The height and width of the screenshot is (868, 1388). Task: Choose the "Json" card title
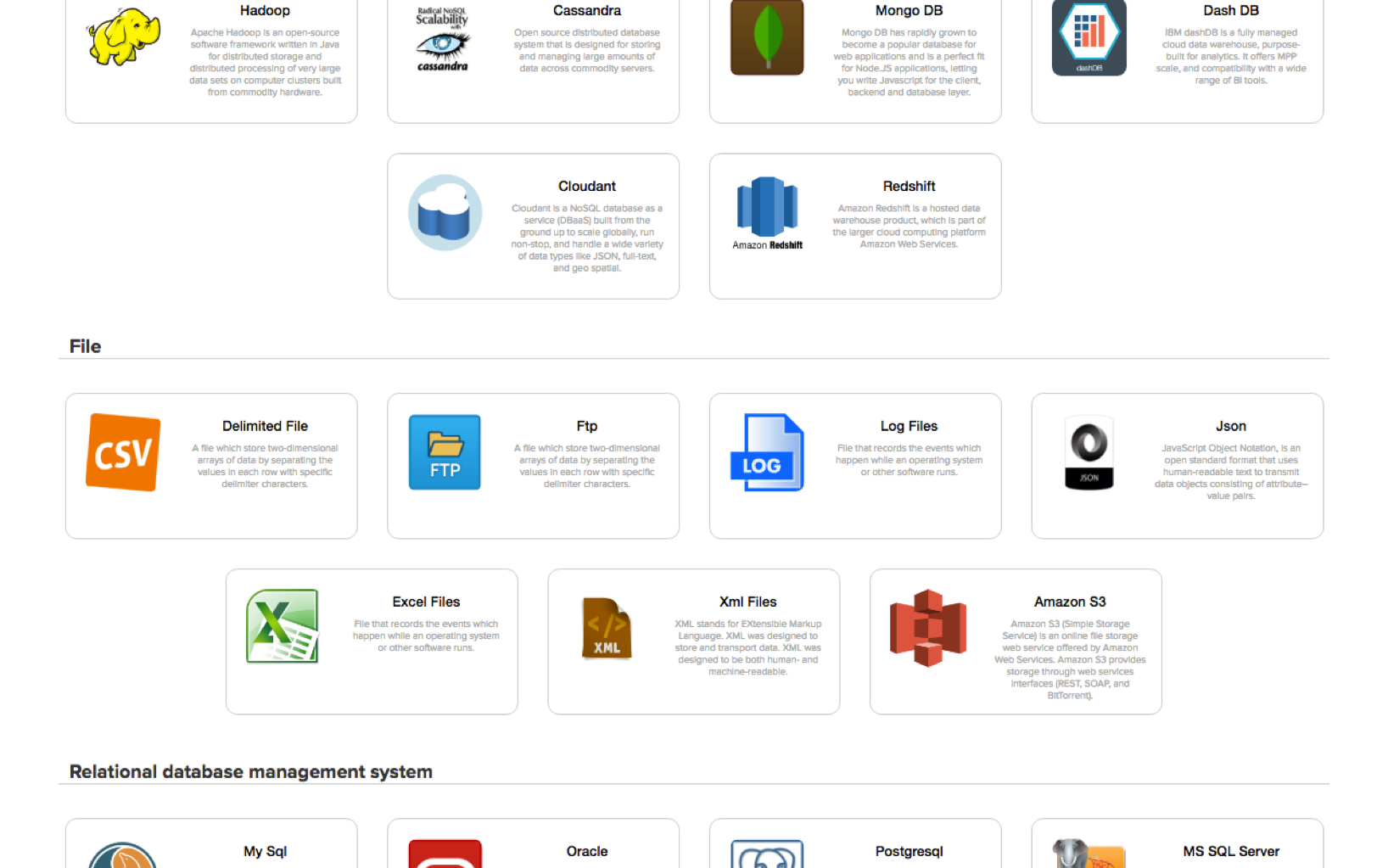1231,426
